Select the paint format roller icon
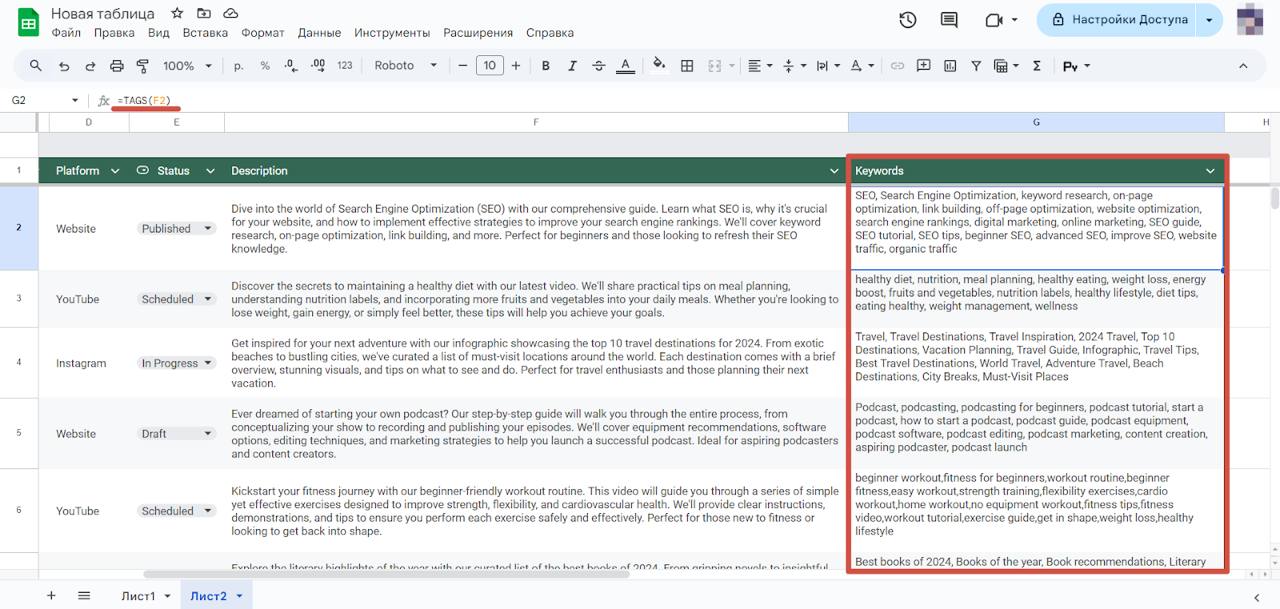Image resolution: width=1280 pixels, height=609 pixels. click(142, 66)
